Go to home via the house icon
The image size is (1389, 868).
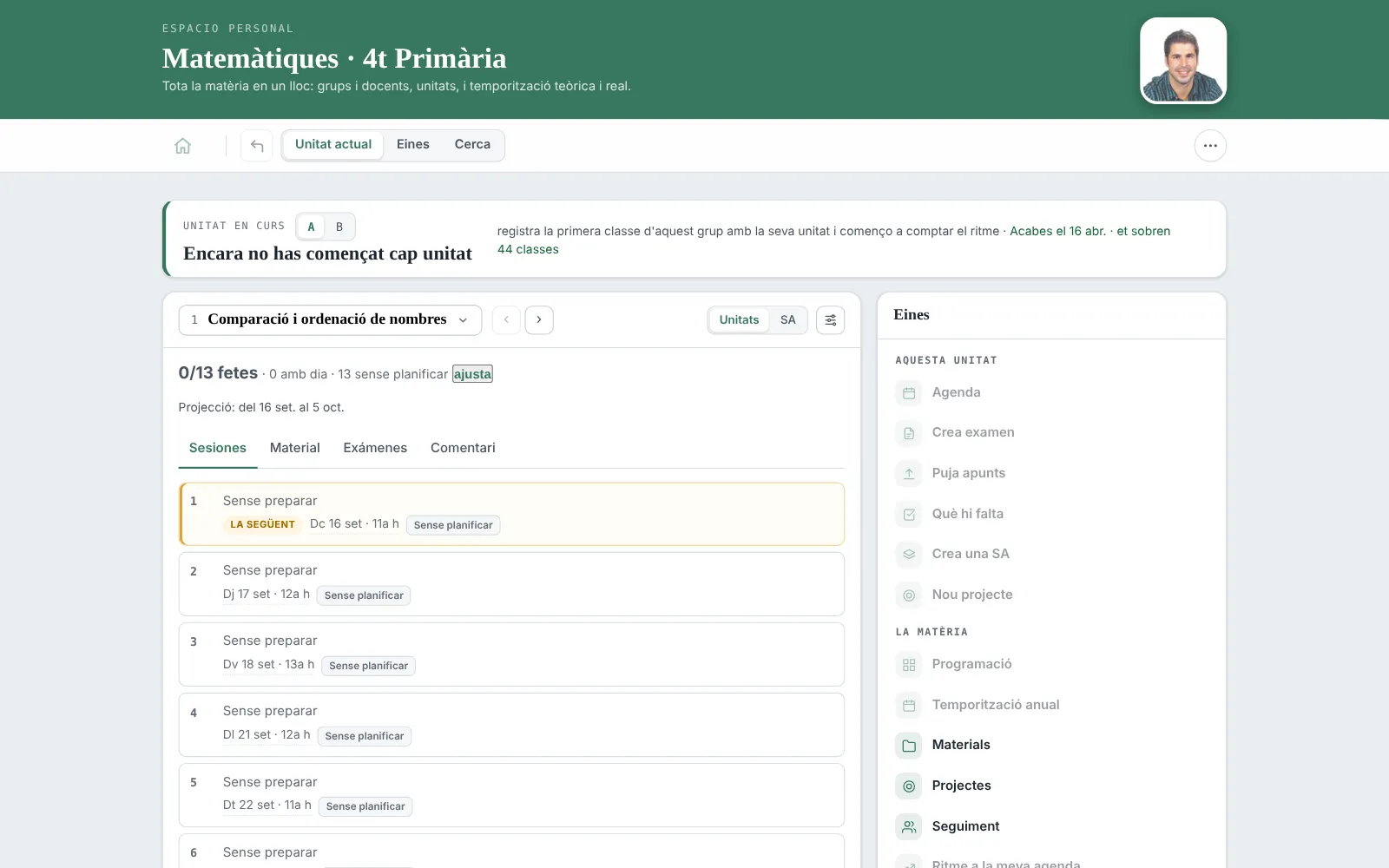click(182, 146)
